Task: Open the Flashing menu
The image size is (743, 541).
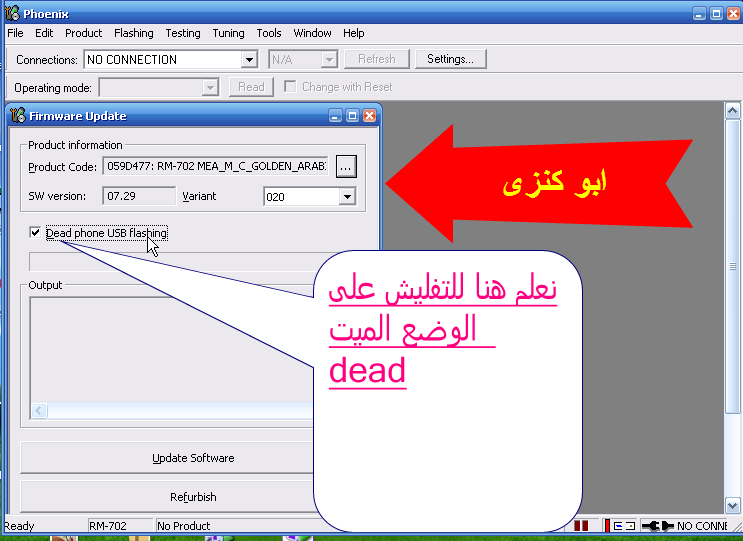Action: tap(134, 33)
